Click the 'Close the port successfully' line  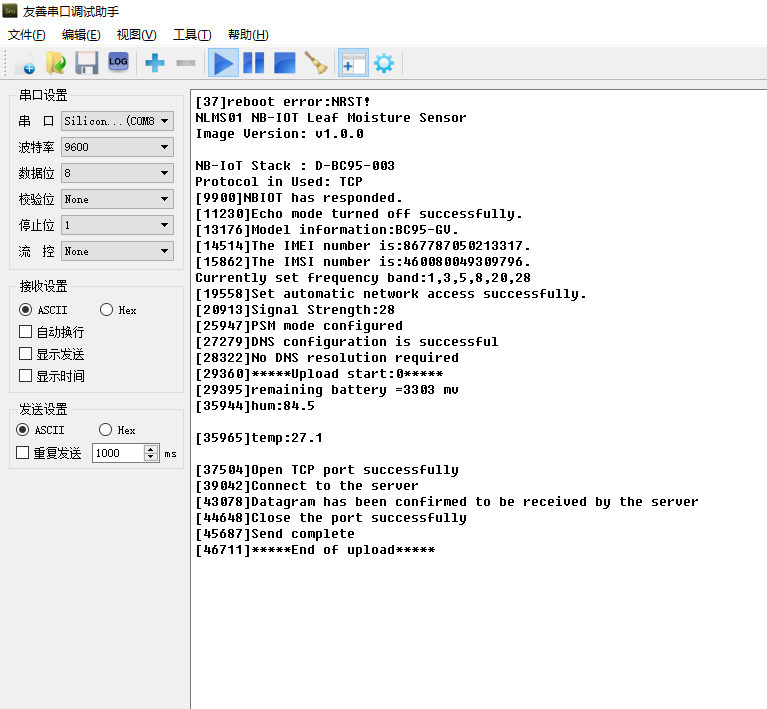coord(331,518)
